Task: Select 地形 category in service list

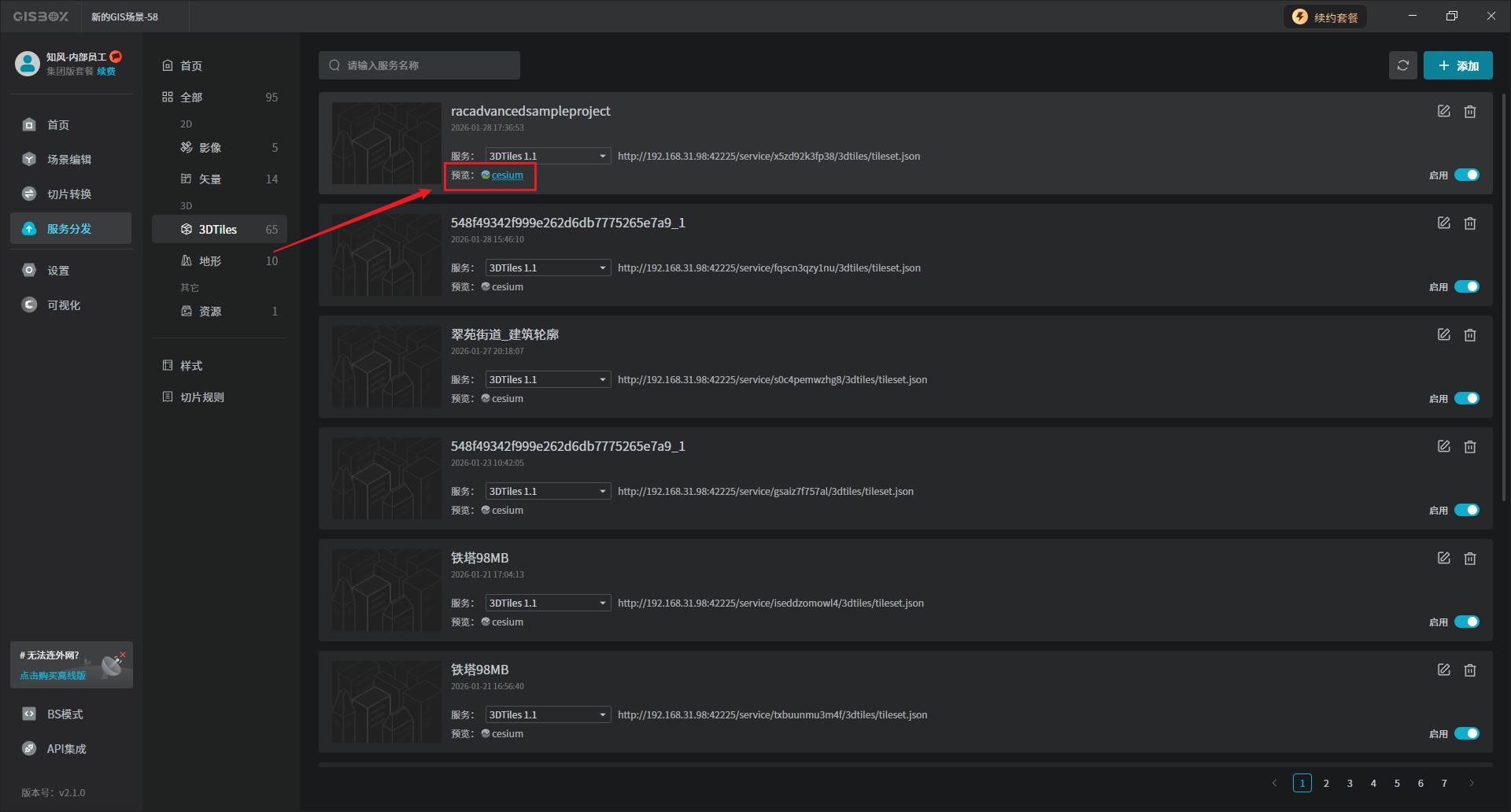Action: (209, 261)
